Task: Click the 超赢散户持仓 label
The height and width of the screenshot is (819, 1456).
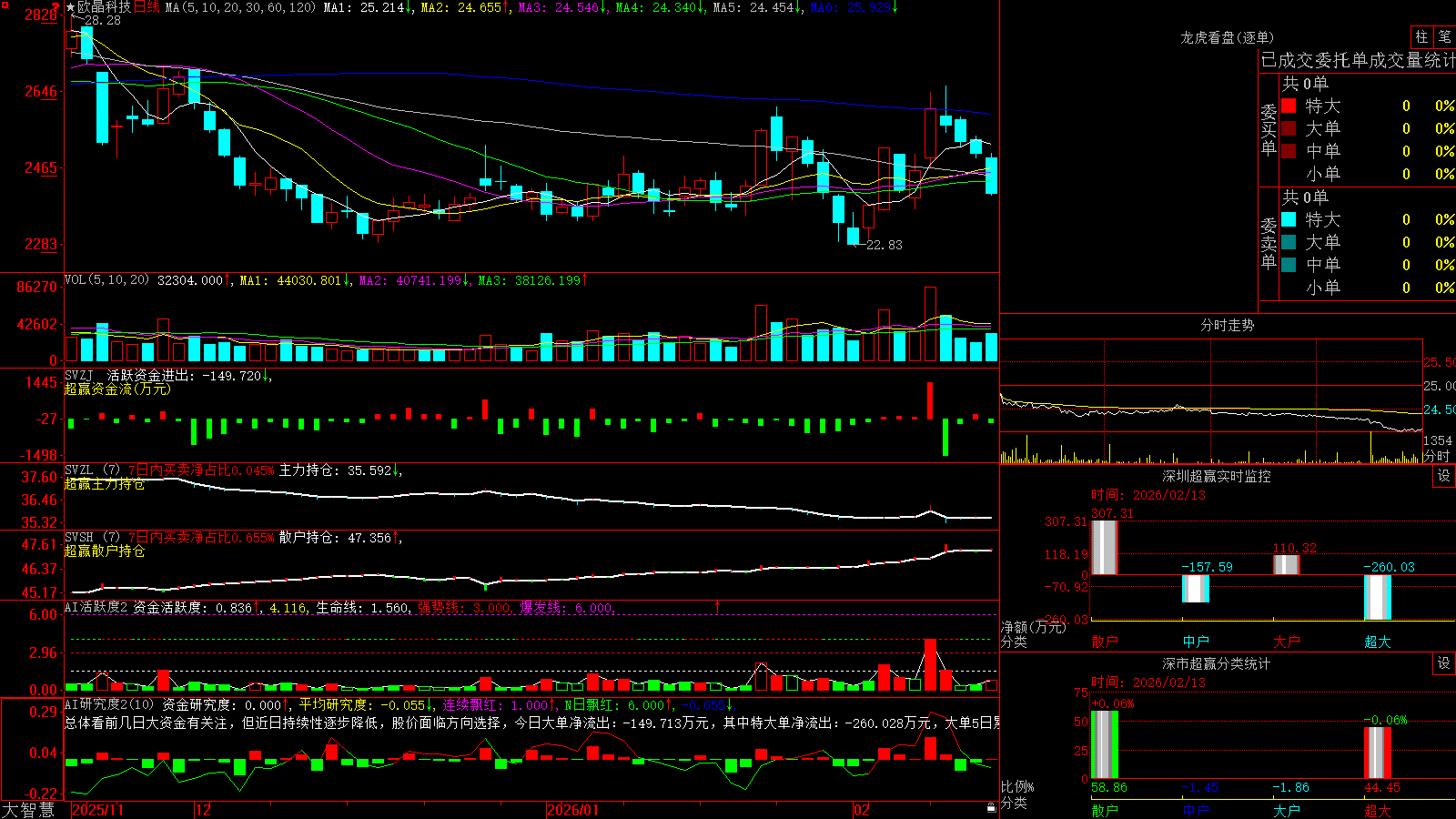Action: click(105, 551)
